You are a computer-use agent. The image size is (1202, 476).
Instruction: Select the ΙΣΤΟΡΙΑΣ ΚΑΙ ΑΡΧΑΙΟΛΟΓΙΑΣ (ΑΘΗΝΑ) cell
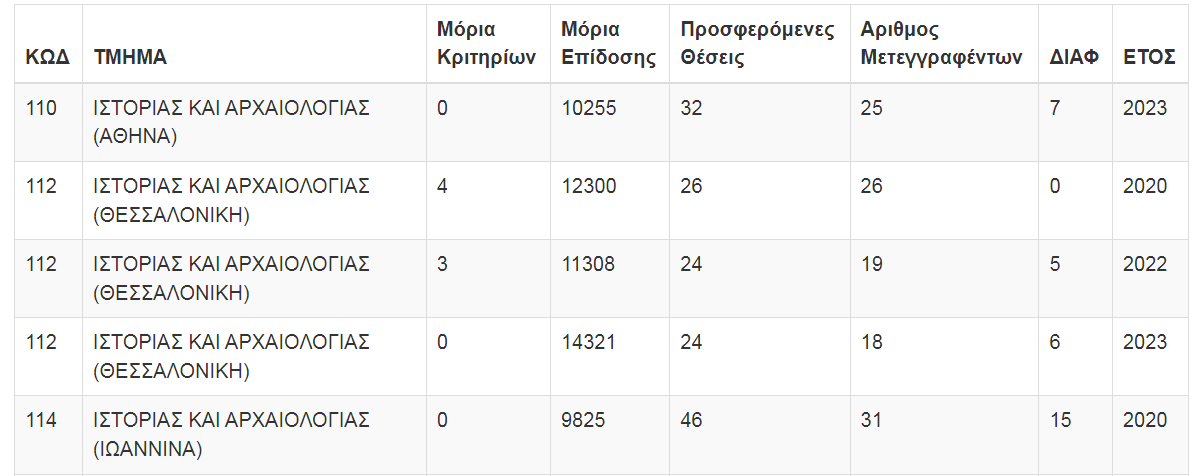(231, 122)
